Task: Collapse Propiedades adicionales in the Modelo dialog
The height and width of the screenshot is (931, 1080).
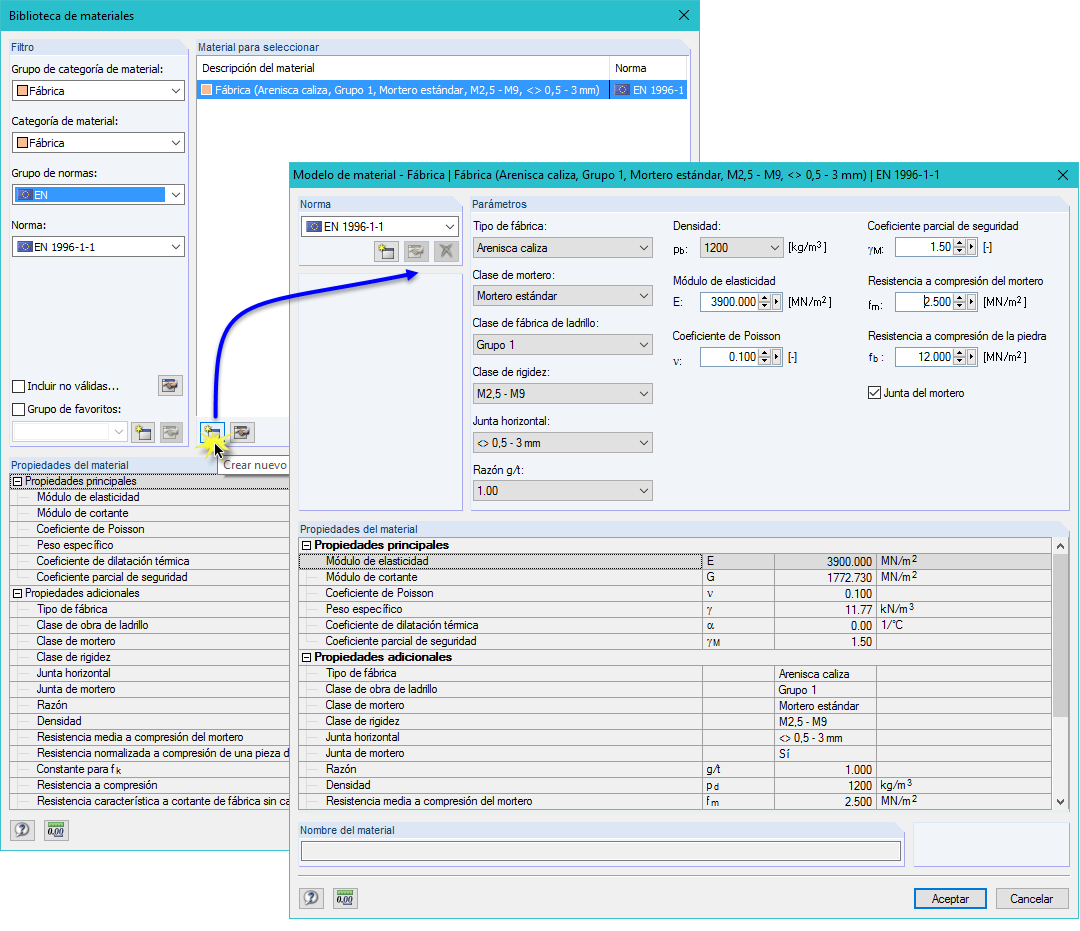Action: coord(307,658)
